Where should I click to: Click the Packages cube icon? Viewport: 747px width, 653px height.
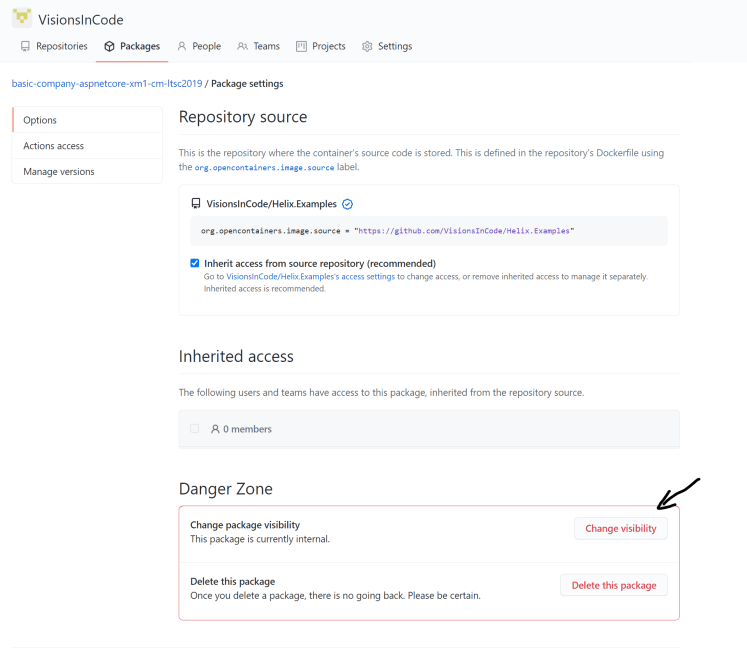coord(110,46)
